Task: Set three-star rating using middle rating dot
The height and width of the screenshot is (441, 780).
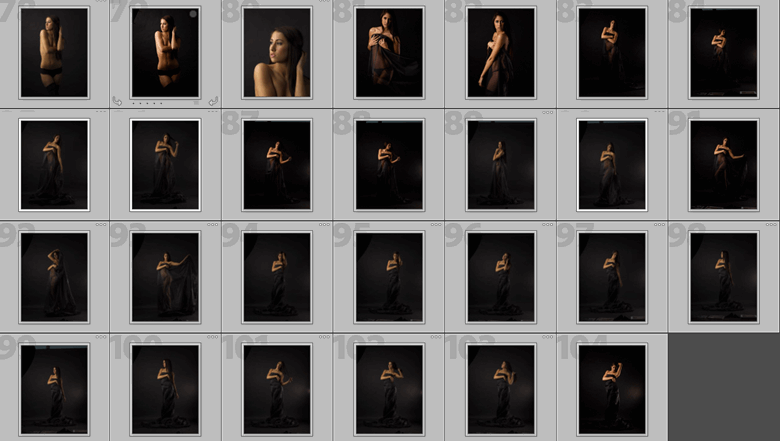Action: pos(147,102)
